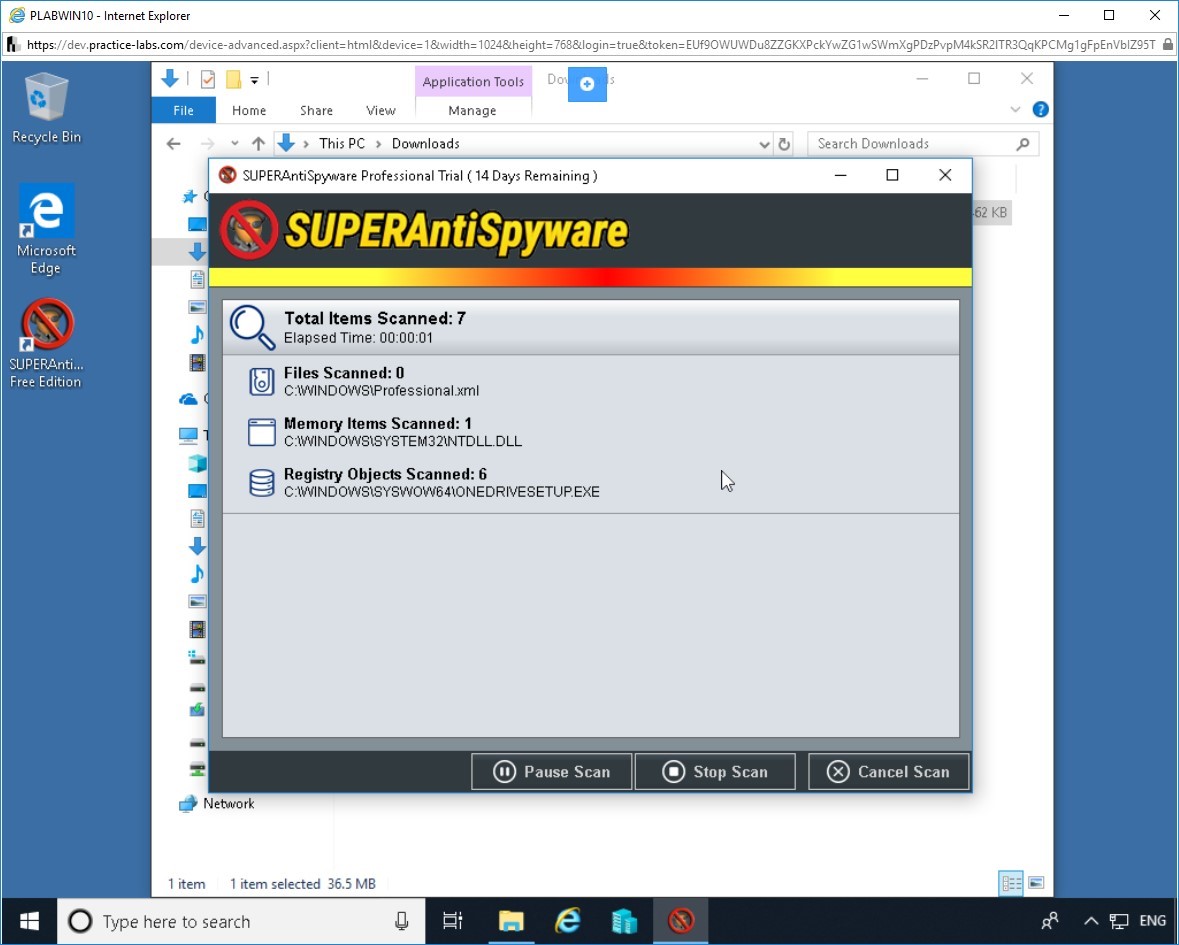Click the lock icon in the browser address bar
Image resolution: width=1179 pixels, height=945 pixels.
(1167, 45)
